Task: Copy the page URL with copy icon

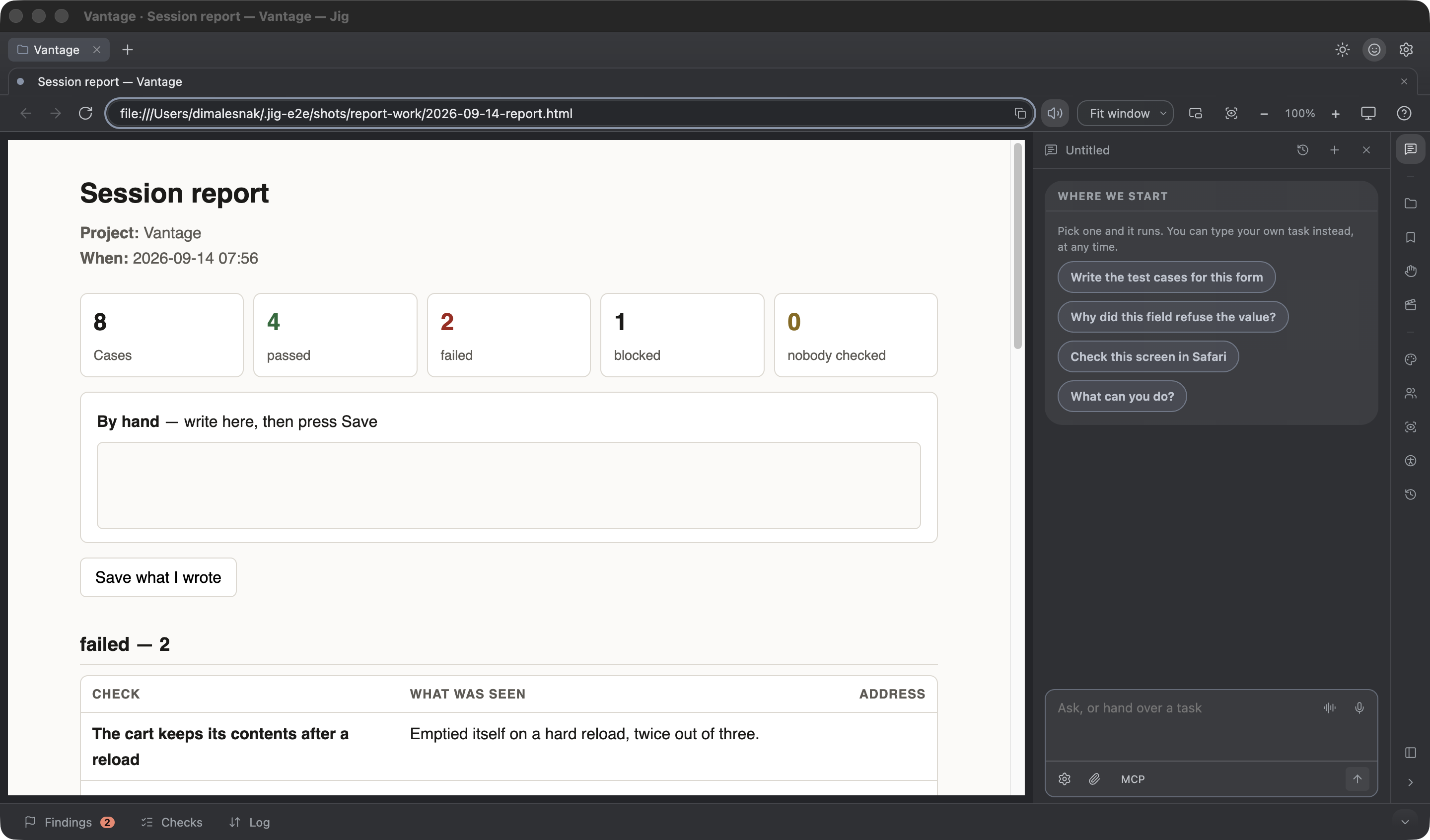Action: point(1020,114)
